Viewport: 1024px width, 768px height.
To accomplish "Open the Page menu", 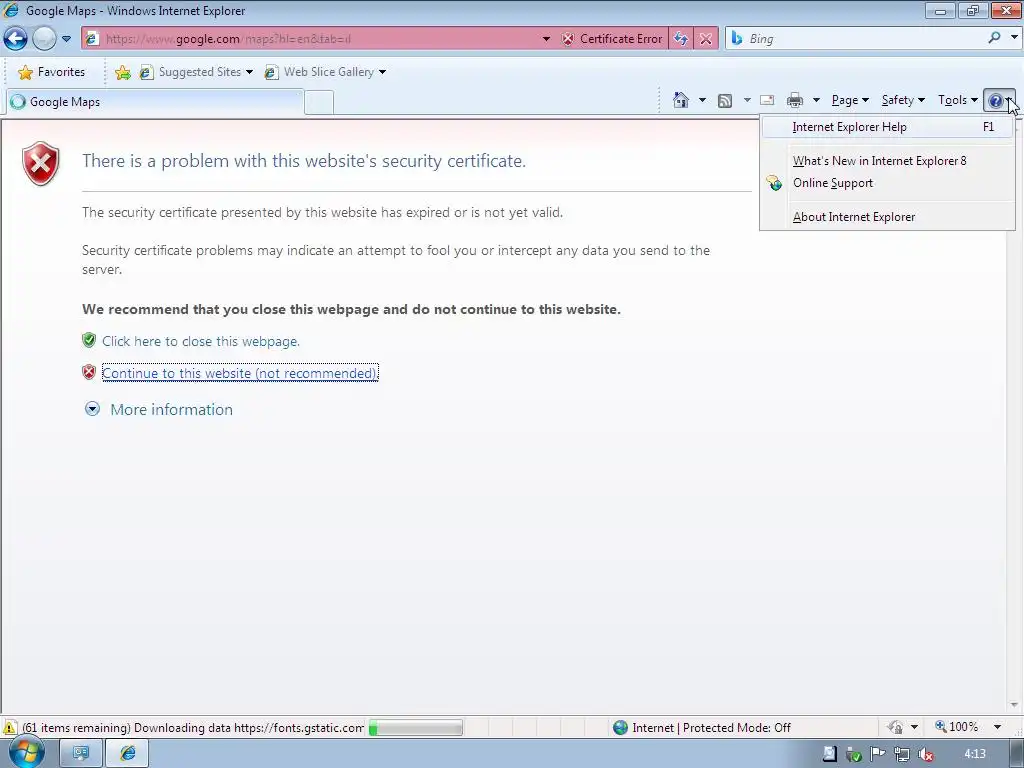I will [850, 100].
